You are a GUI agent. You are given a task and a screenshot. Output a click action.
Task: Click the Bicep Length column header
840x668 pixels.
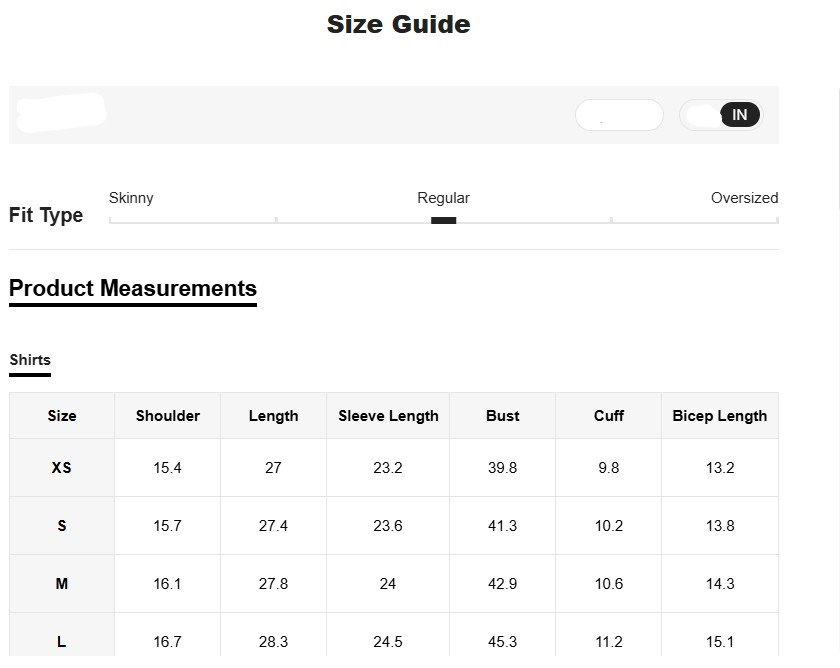[720, 416]
